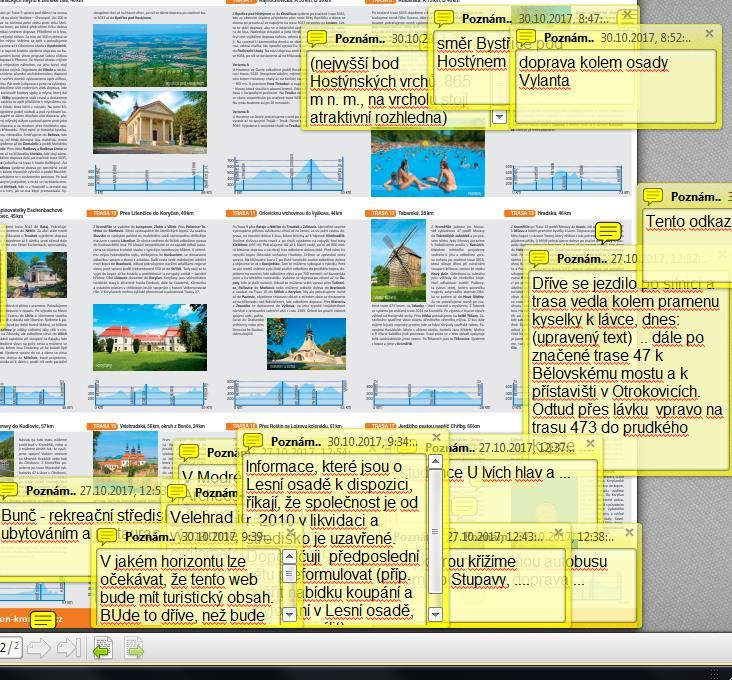Click icon of the 'Informace, které jsou' note
This screenshot has height=680, width=732.
coord(253,441)
